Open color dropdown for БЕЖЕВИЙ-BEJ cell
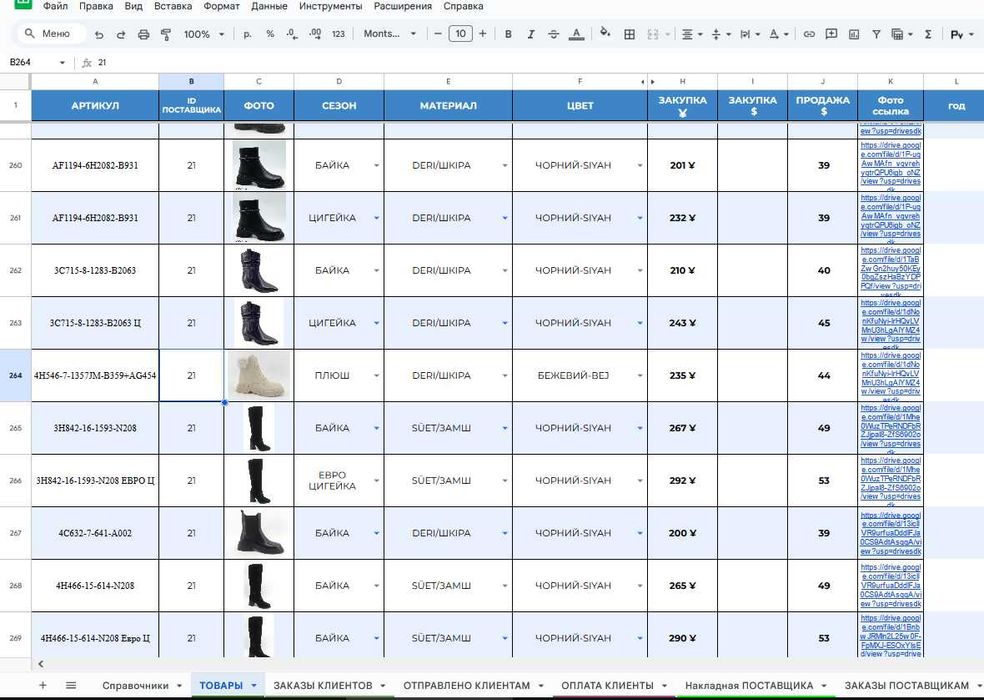The image size is (984, 700). [x=639, y=375]
